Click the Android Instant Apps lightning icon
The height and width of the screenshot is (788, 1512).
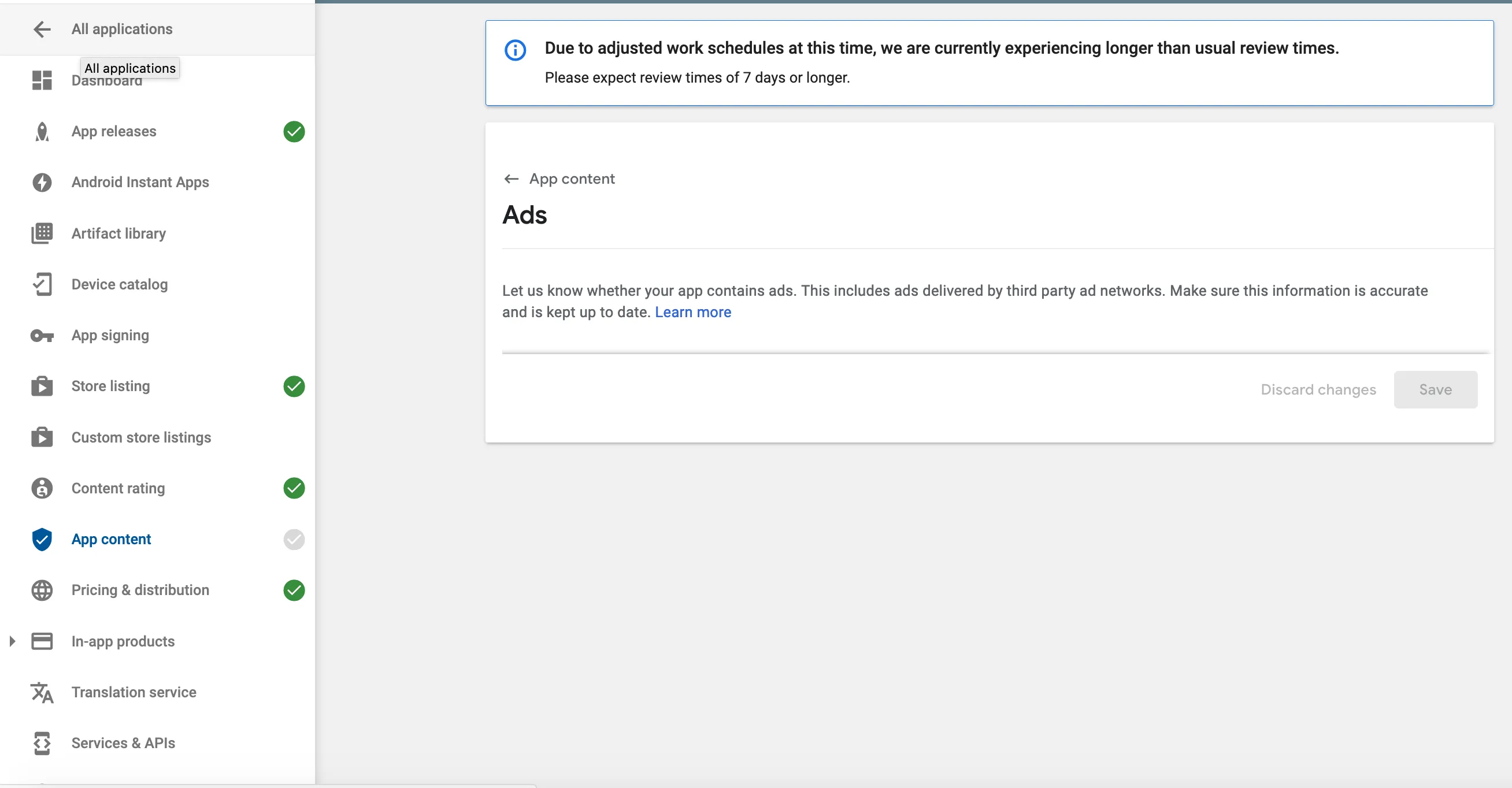pyautogui.click(x=42, y=183)
